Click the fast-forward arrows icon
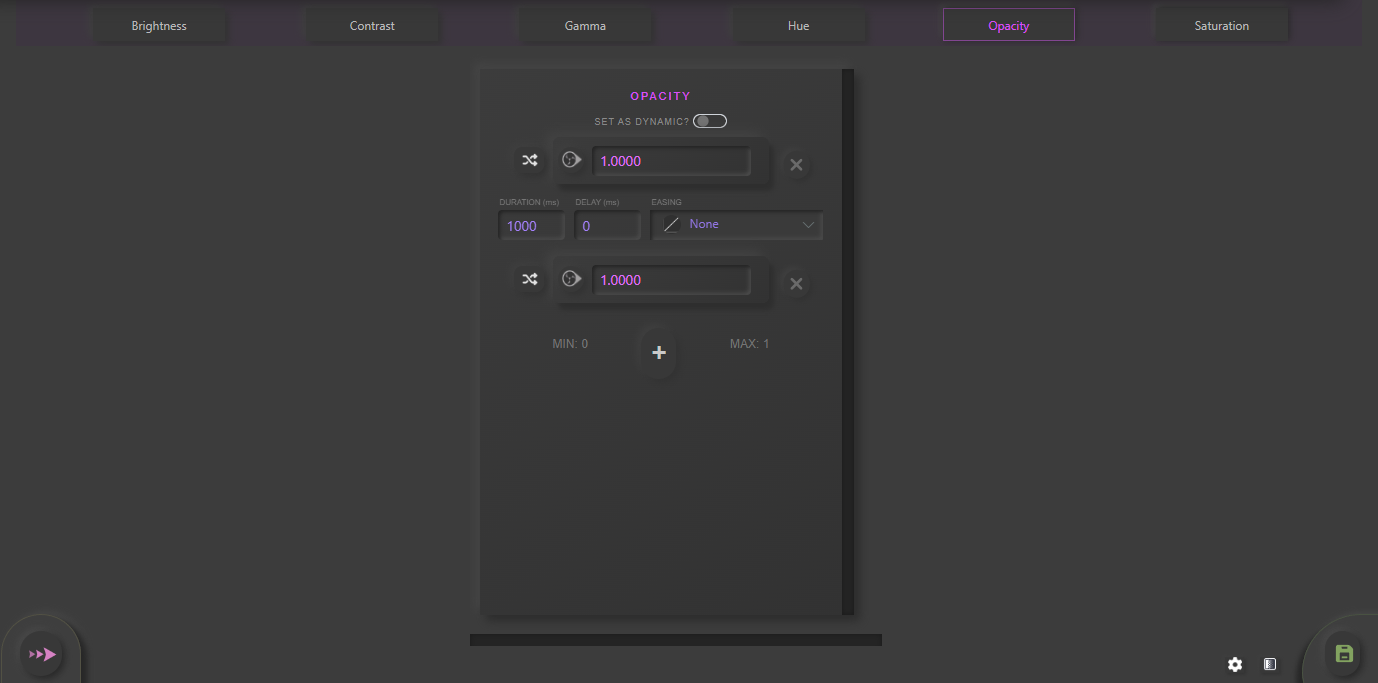The image size is (1378, 683). click(42, 654)
